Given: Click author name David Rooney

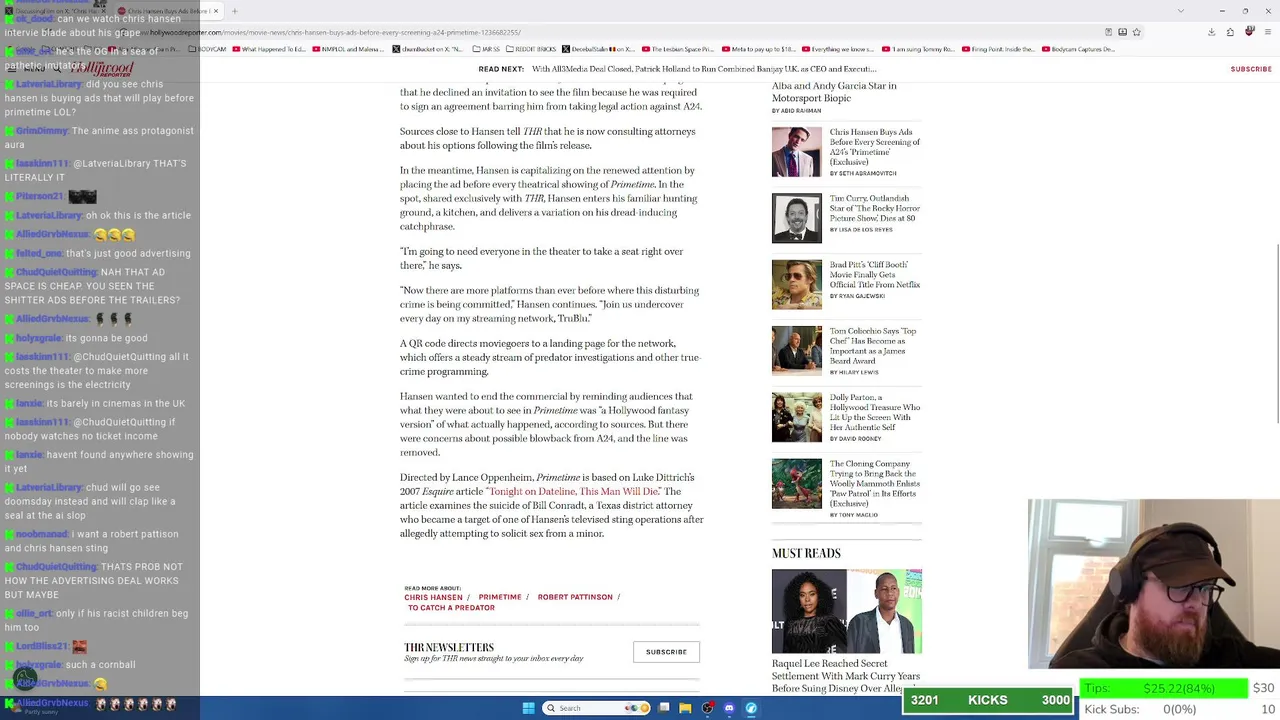Looking at the screenshot, I should point(860,439).
